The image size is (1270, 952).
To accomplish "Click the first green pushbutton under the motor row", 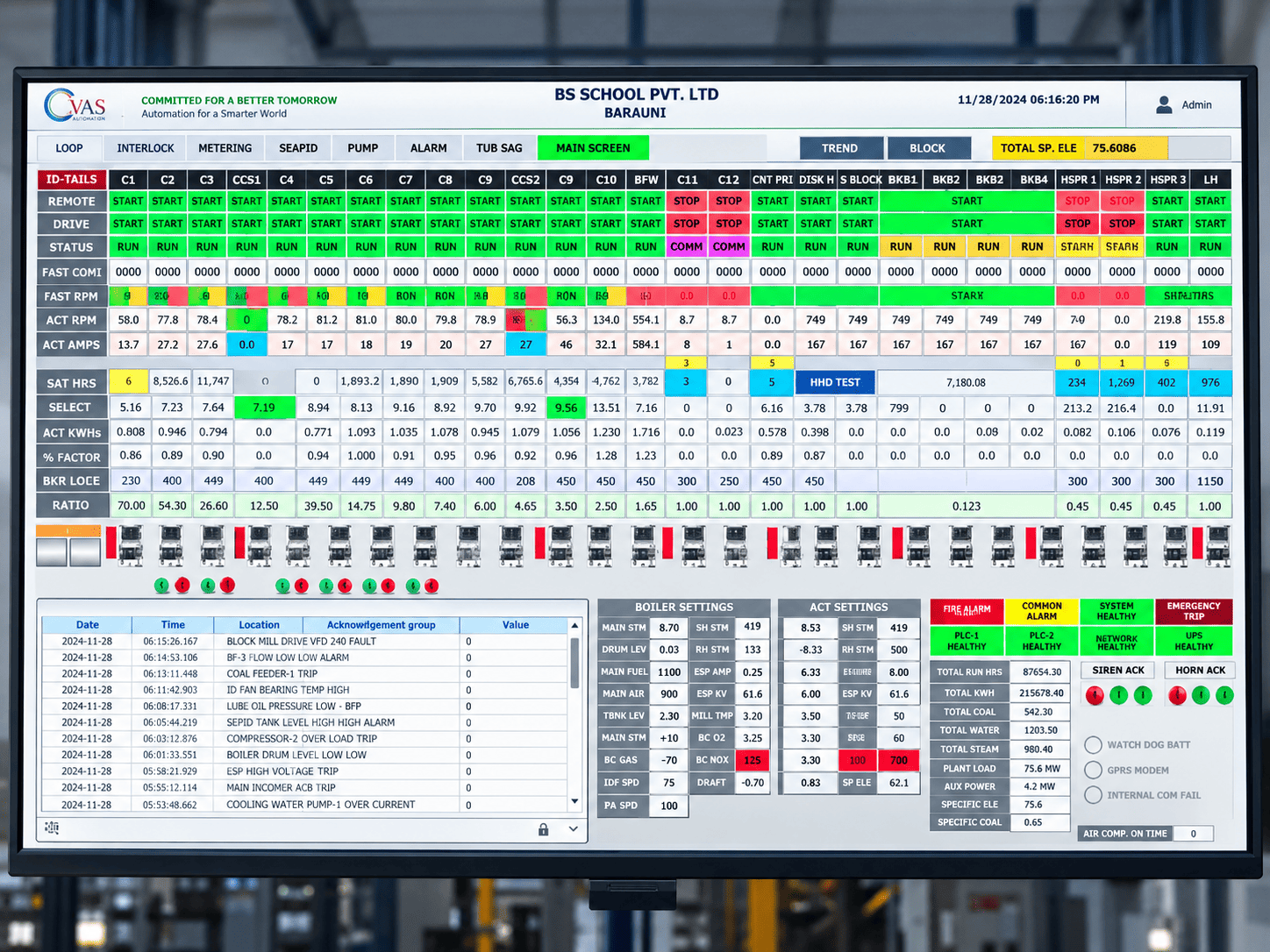I will 161,586.
